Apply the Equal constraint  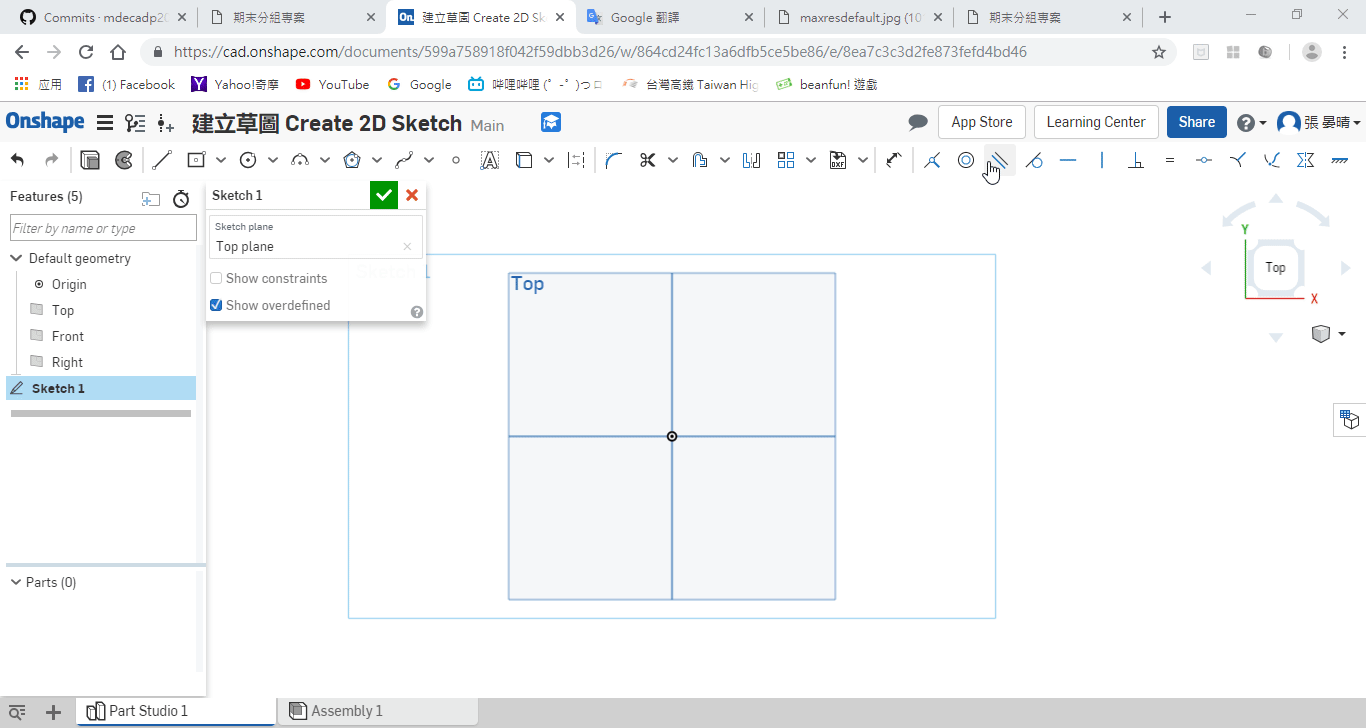tap(1170, 160)
